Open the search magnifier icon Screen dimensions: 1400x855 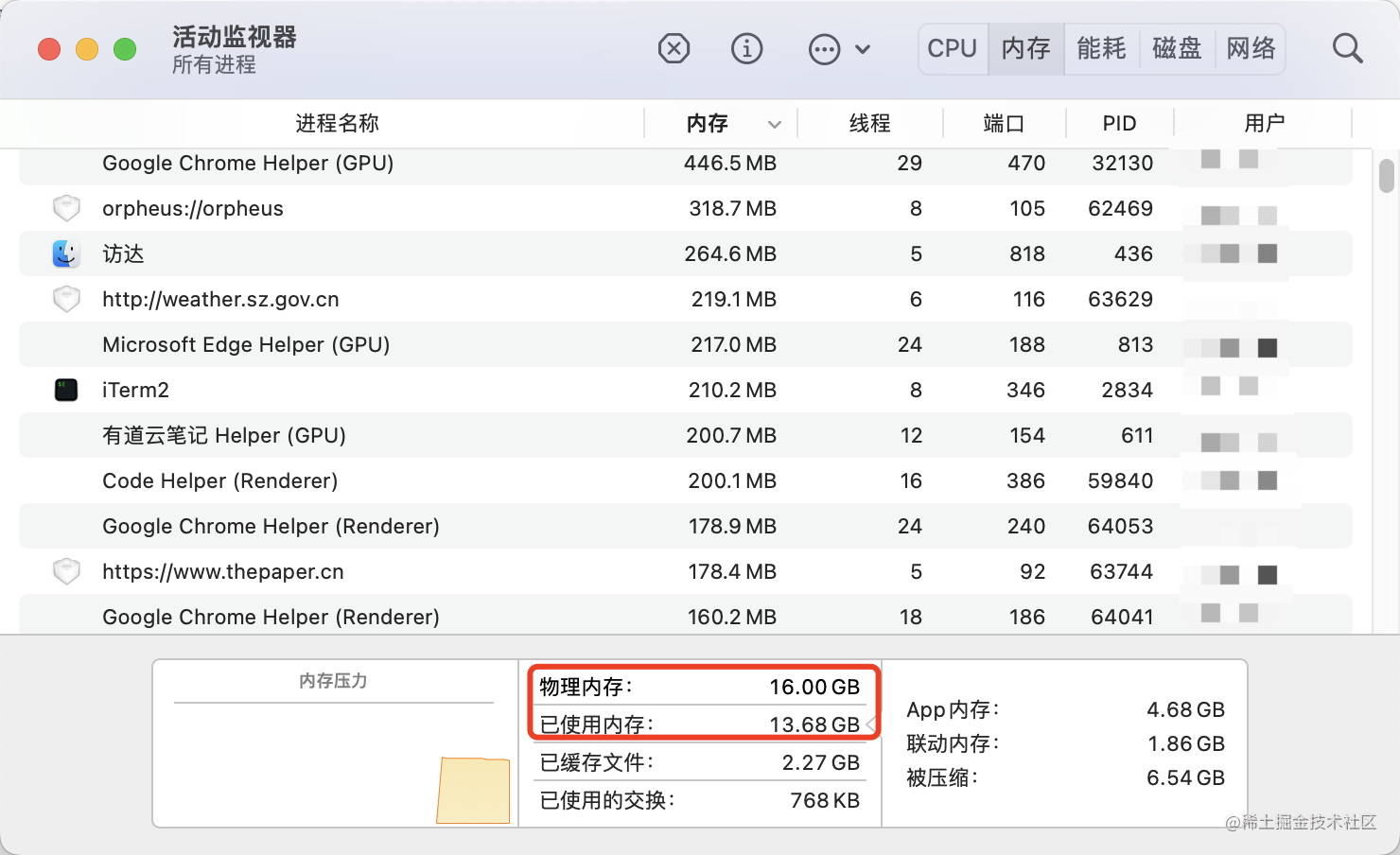tap(1347, 48)
